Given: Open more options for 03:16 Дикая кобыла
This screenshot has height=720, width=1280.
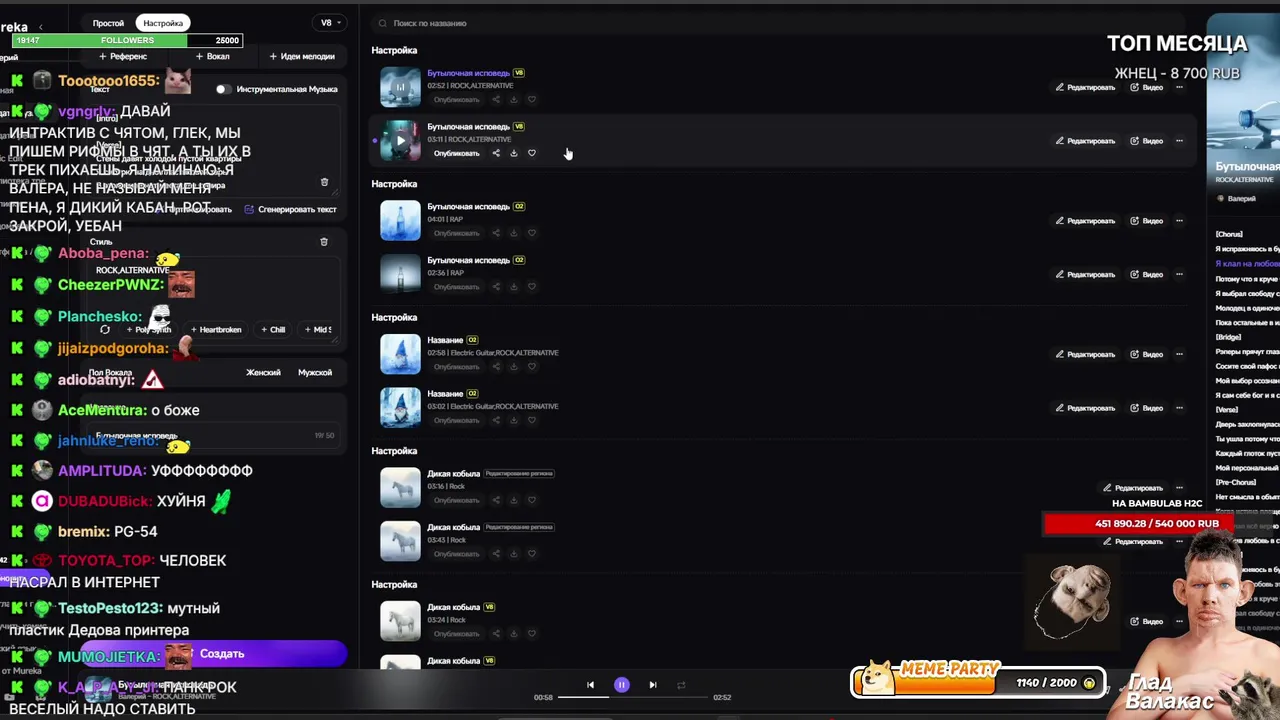Looking at the screenshot, I should click(1179, 488).
